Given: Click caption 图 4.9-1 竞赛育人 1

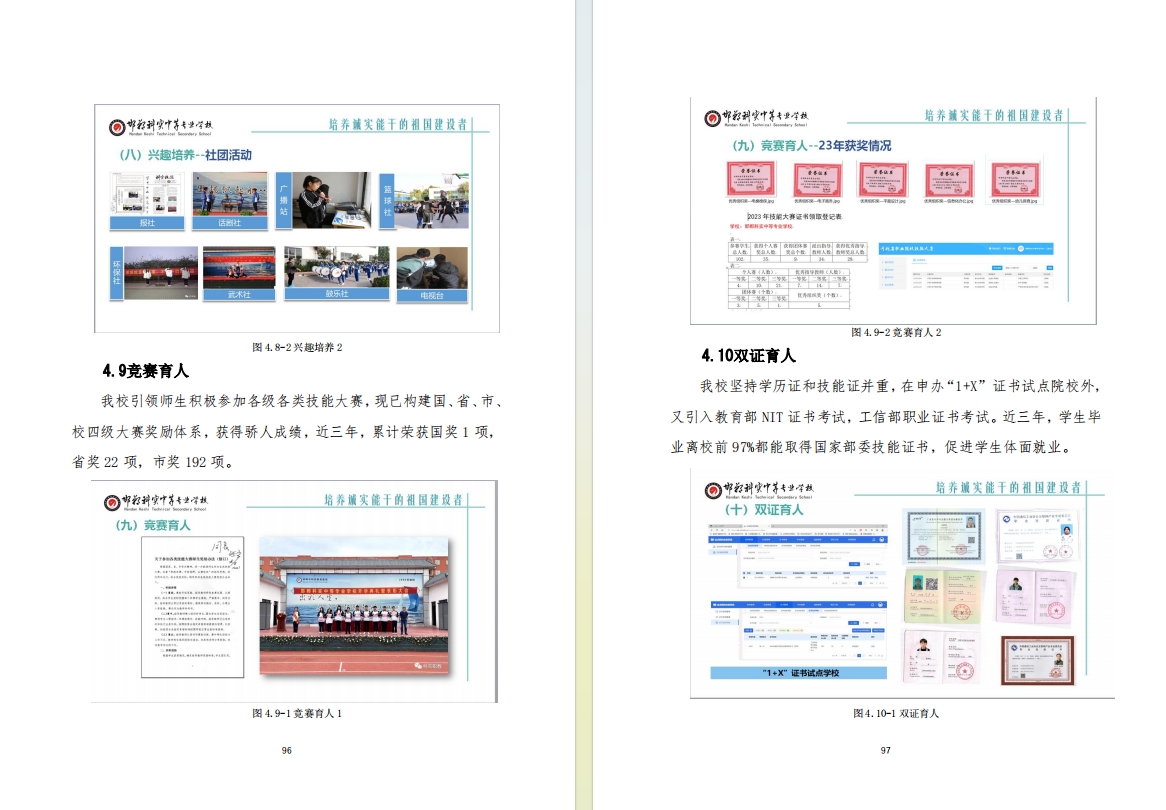Looking at the screenshot, I should (x=297, y=713).
